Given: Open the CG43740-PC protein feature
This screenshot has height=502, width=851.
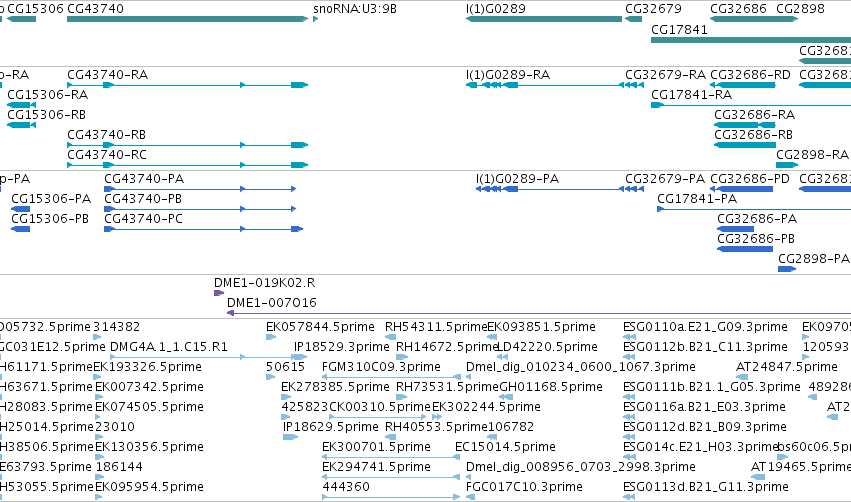Looking at the screenshot, I should click(x=203, y=229).
